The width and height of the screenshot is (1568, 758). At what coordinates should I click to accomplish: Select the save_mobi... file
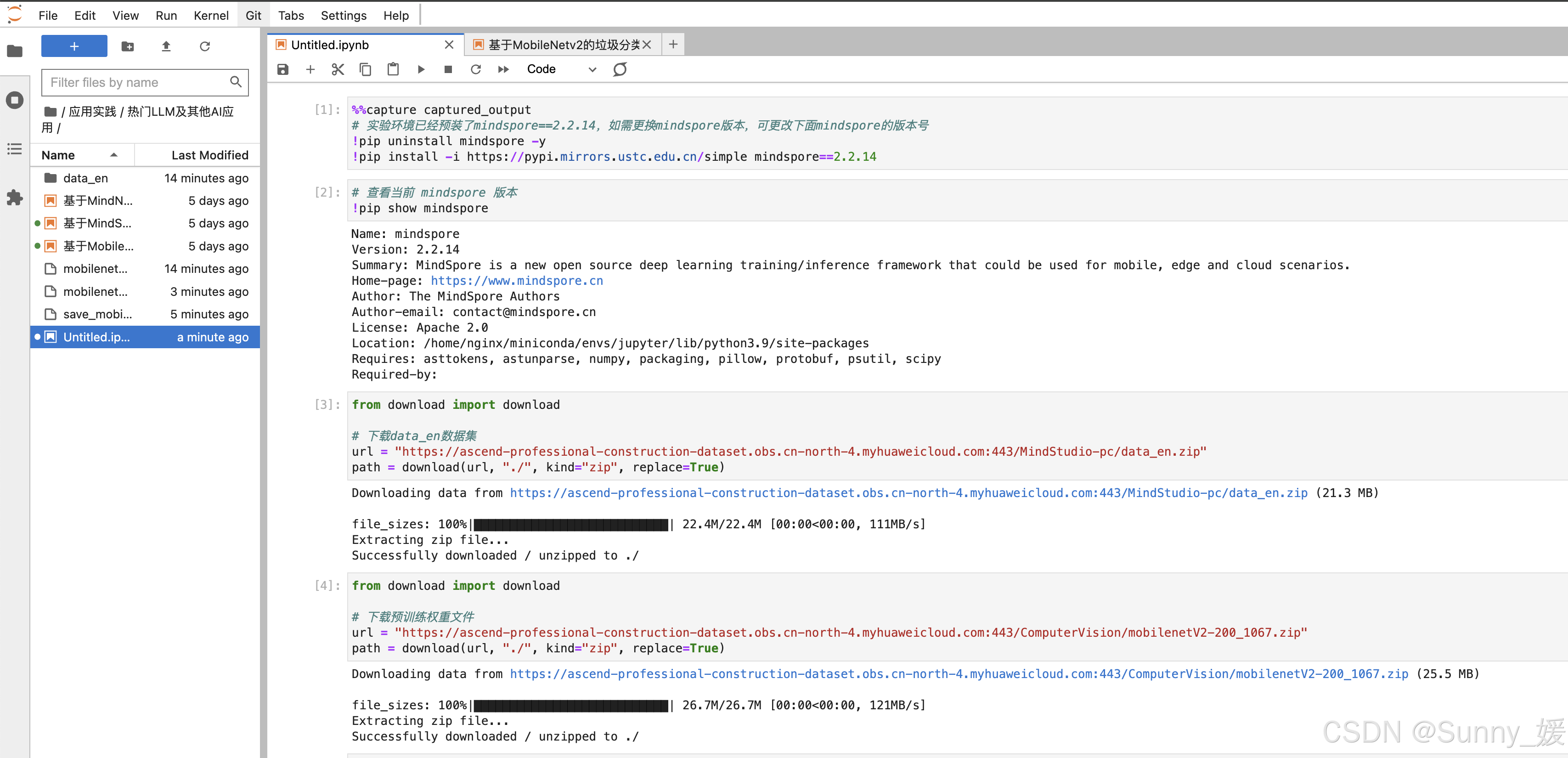click(146, 315)
